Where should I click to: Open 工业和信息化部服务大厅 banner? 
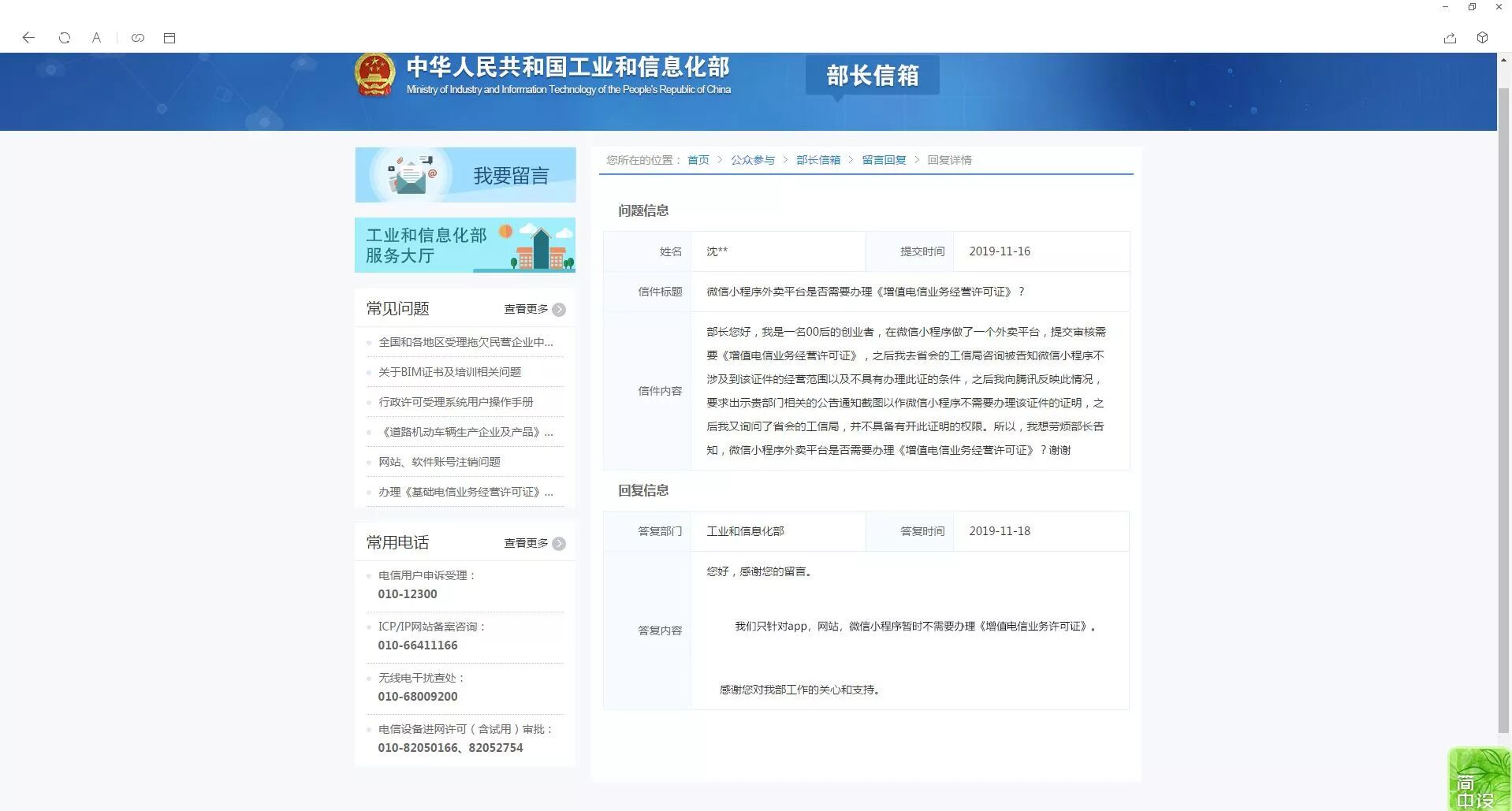[x=465, y=245]
